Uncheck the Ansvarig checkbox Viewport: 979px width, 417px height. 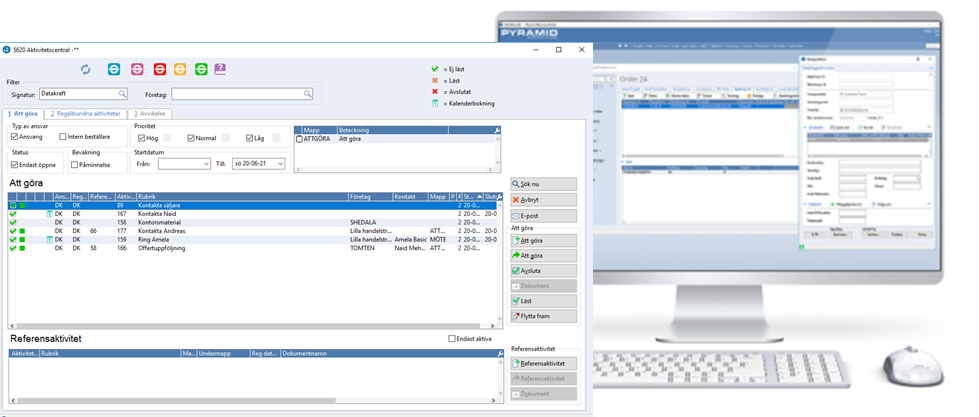click(15, 137)
